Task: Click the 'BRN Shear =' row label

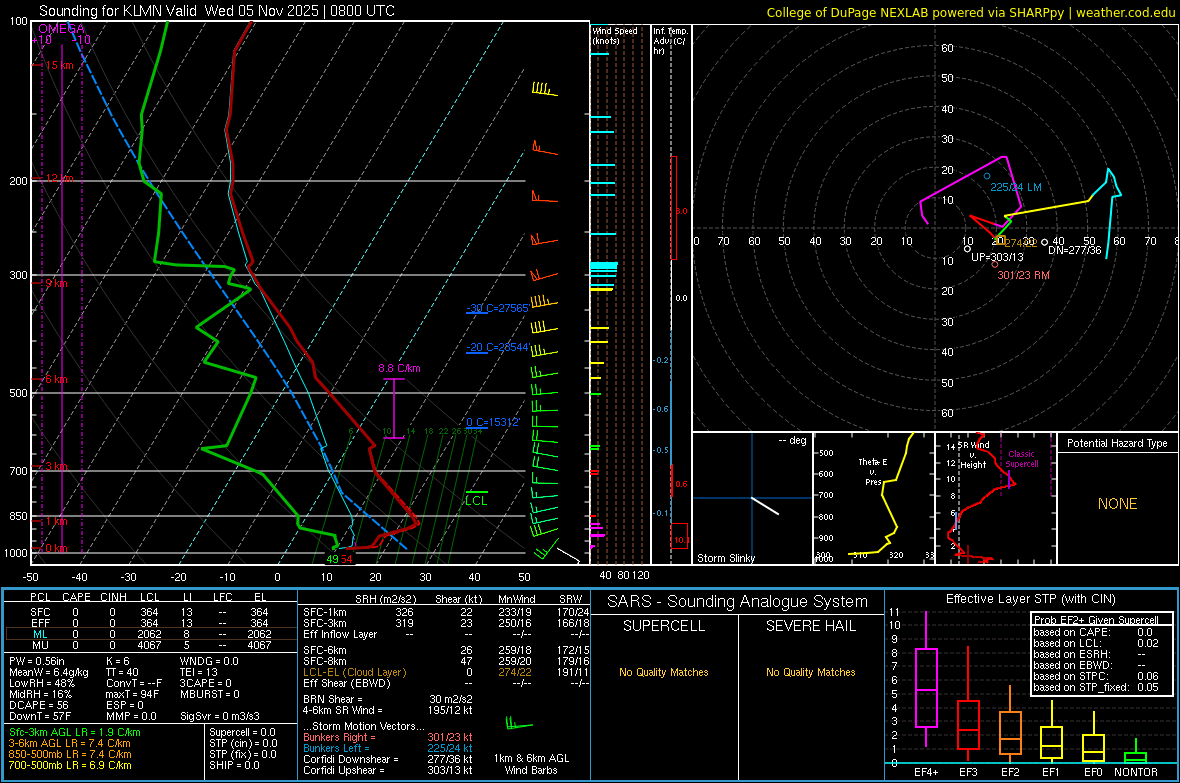Action: pyautogui.click(x=333, y=699)
